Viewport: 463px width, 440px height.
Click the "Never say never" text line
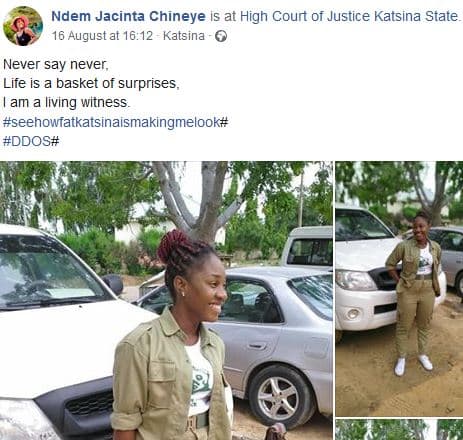point(56,64)
